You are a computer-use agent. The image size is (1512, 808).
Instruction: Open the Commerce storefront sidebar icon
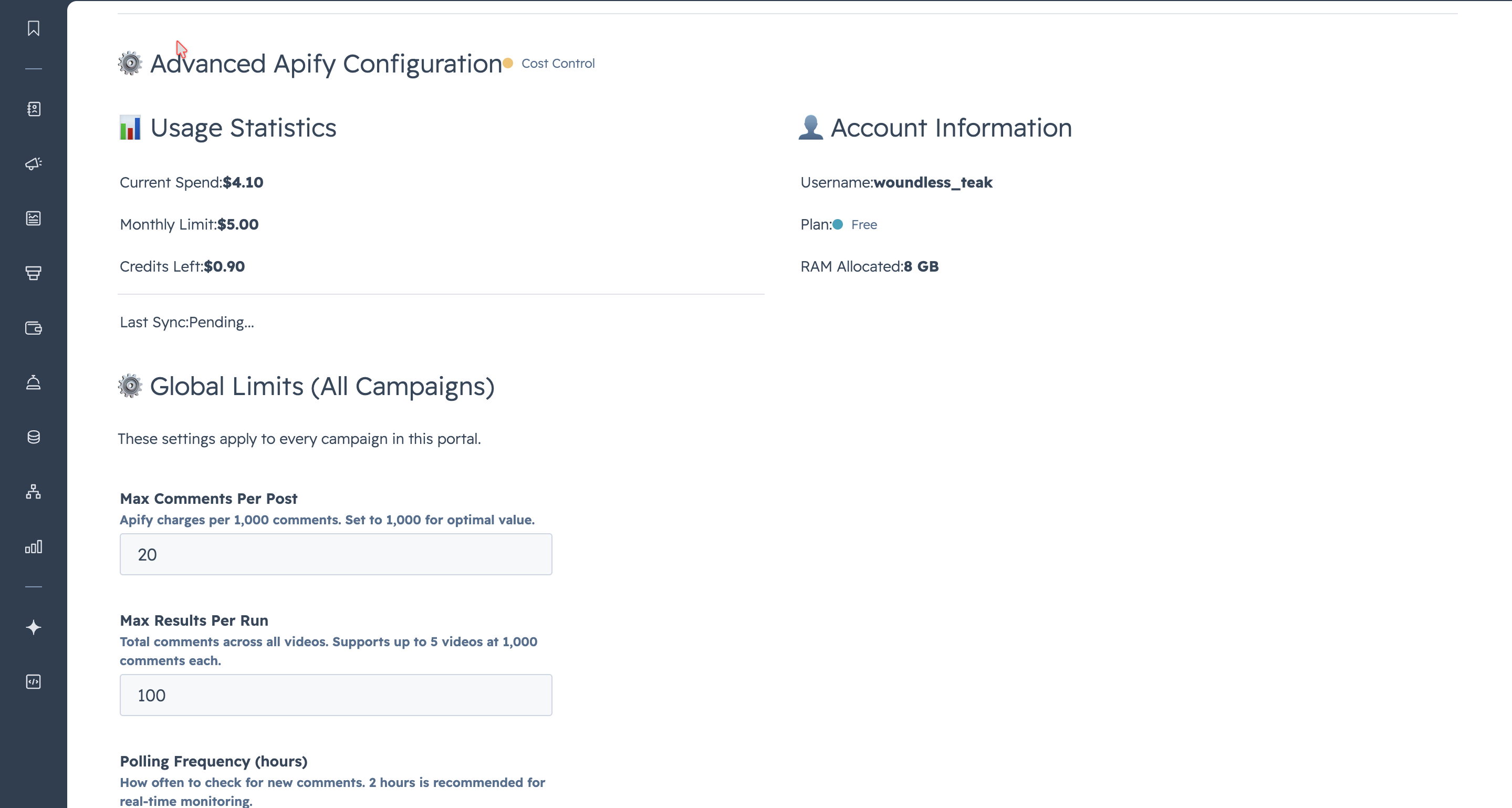coord(34,273)
